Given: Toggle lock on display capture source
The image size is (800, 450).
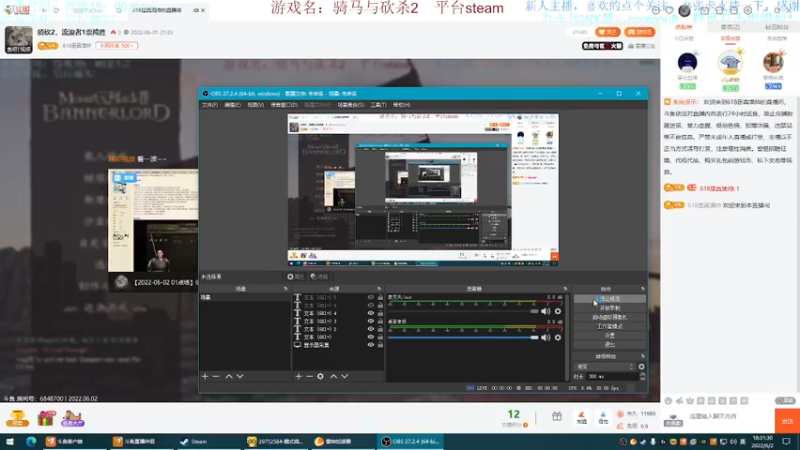Looking at the screenshot, I should pos(380,345).
